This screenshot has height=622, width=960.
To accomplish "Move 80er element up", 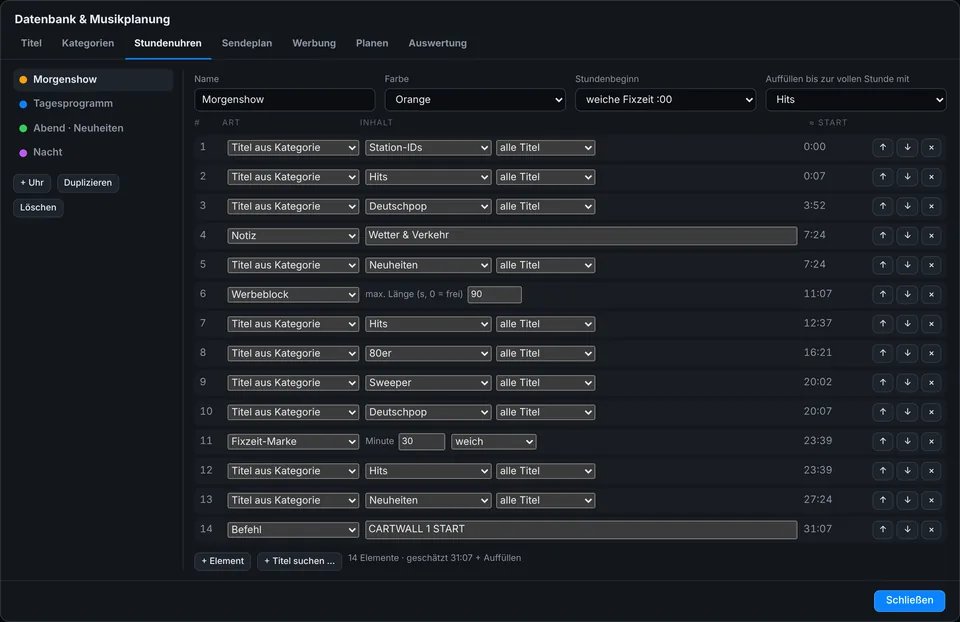I will [x=882, y=353].
